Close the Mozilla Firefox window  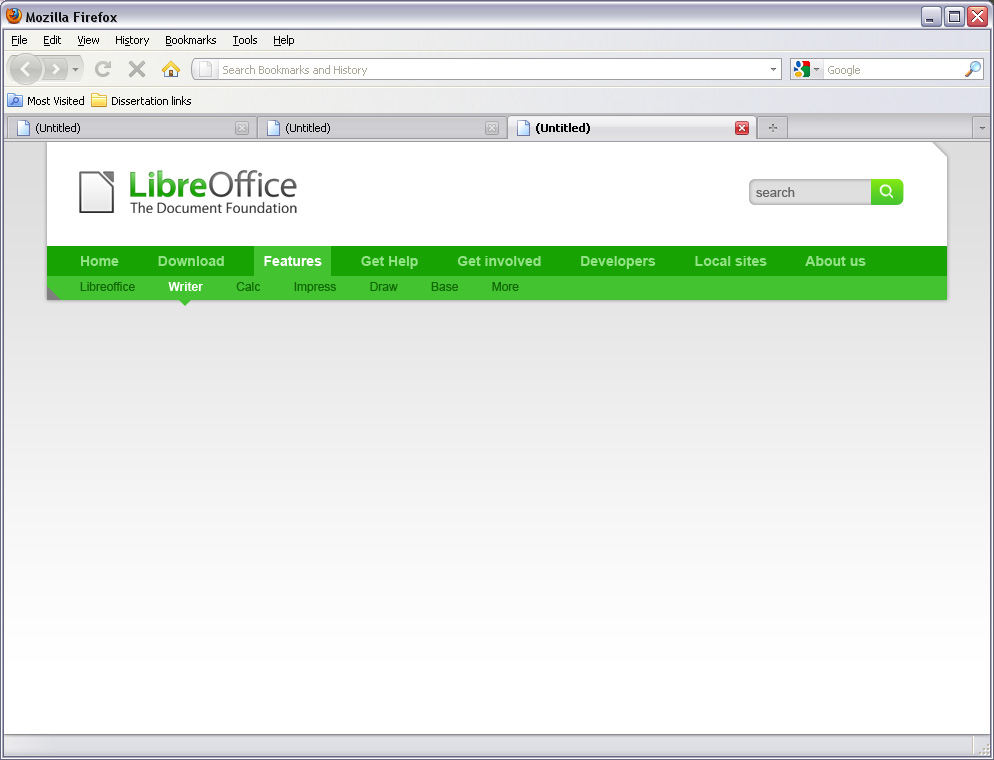tap(977, 16)
